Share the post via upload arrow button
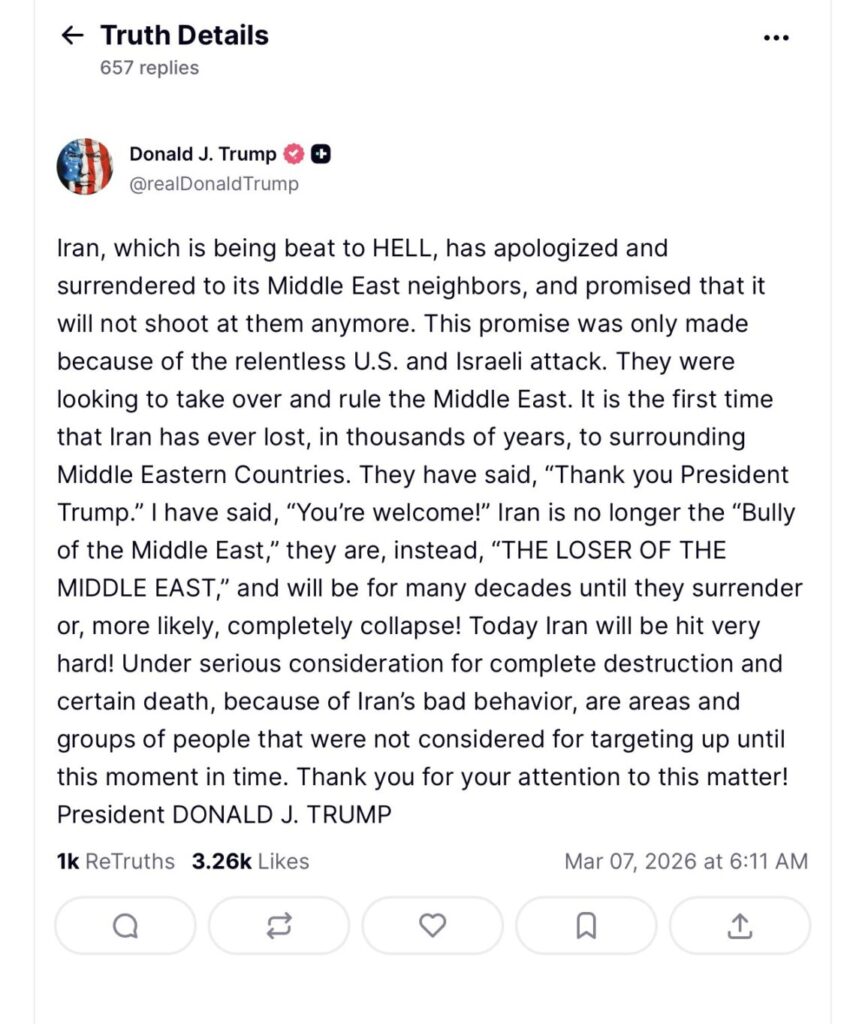856x1024 pixels. point(740,926)
